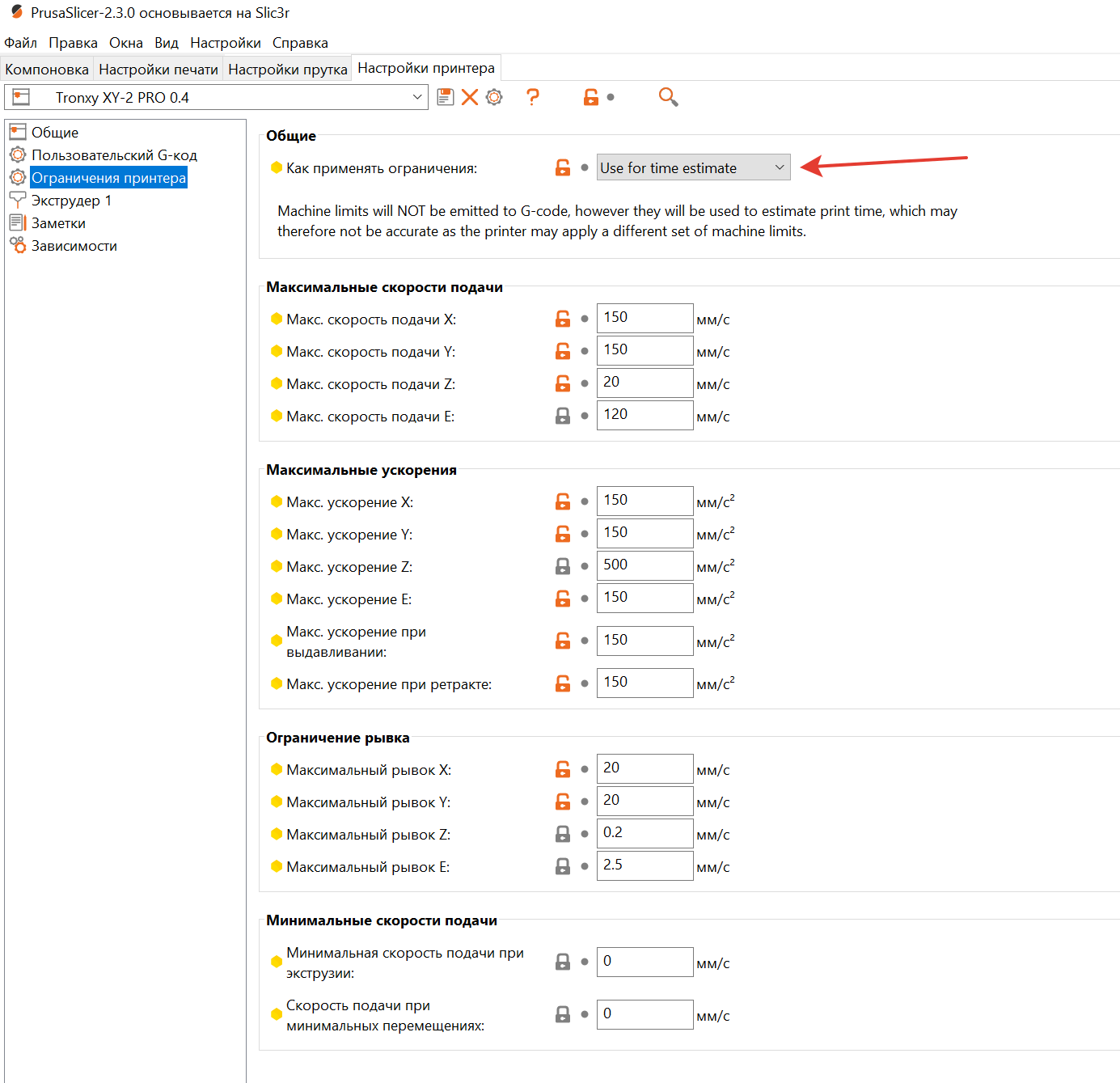Save the current printer preset icon
The height and width of the screenshot is (1083, 1120).
coord(445,97)
